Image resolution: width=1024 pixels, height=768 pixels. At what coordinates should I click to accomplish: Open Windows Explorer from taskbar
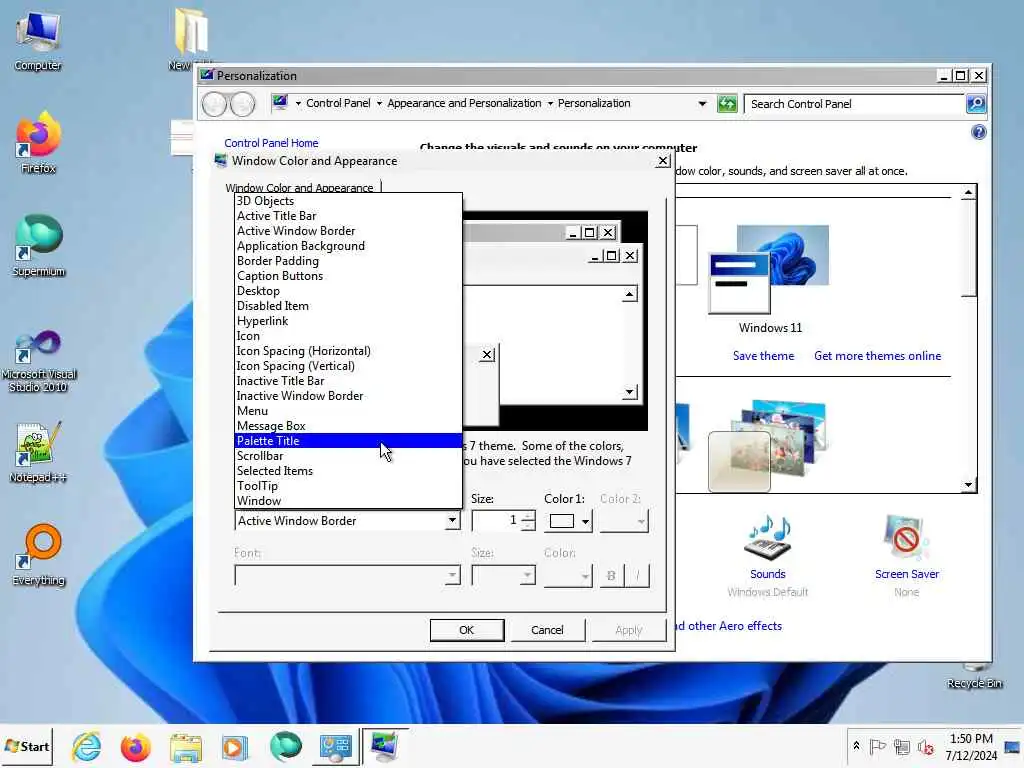point(186,746)
